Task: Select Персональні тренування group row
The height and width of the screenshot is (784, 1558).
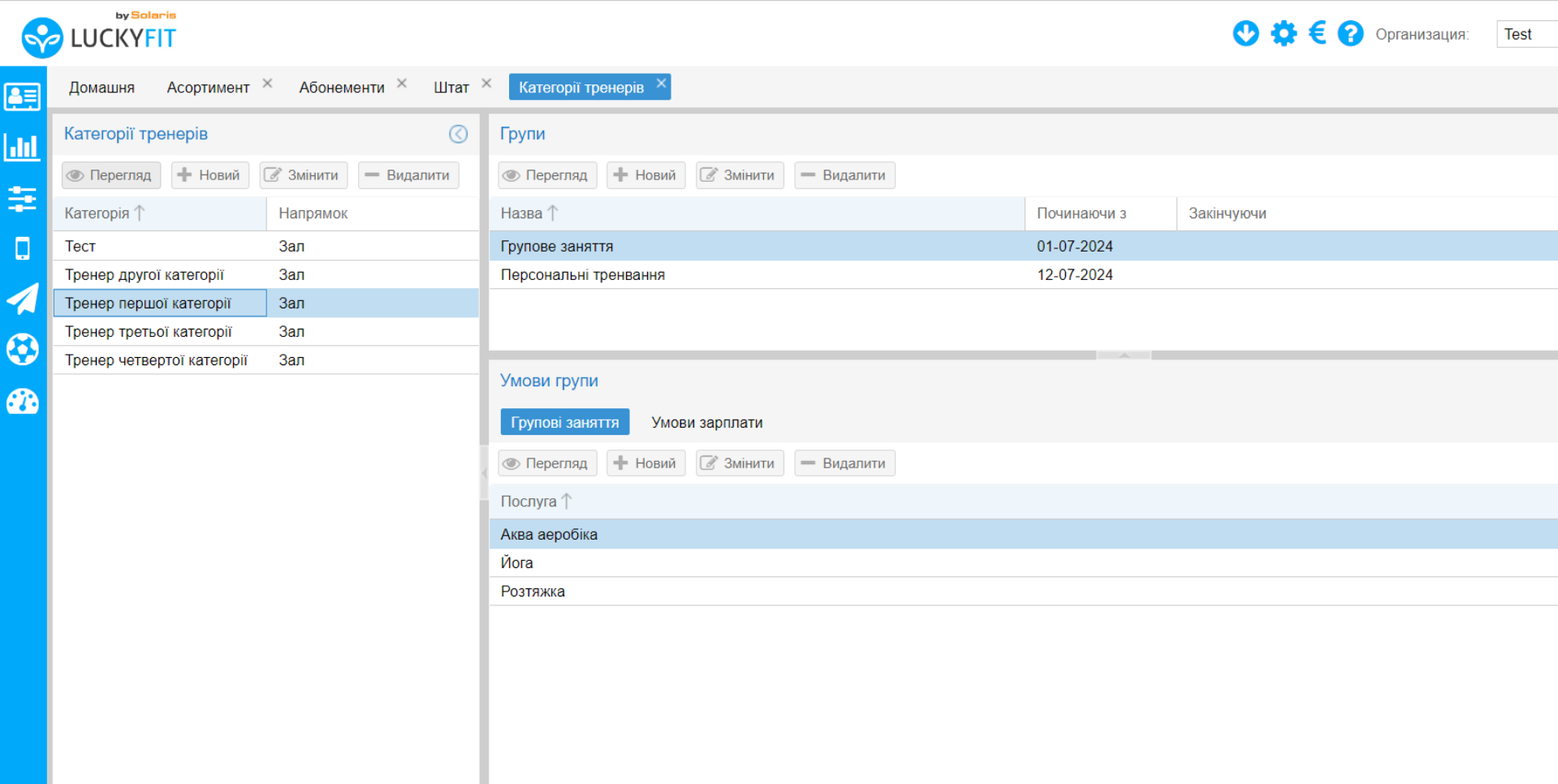Action: 1024,274
